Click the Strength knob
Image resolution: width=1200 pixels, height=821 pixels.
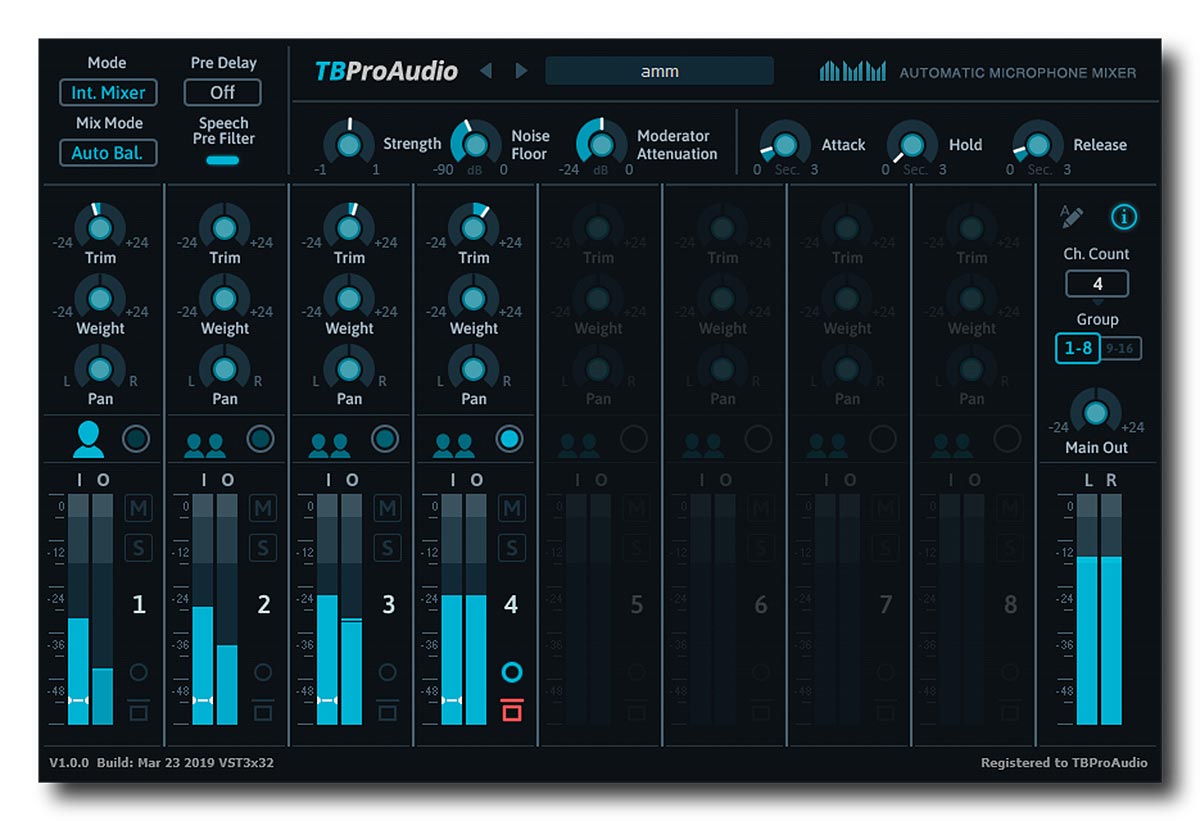coord(348,145)
